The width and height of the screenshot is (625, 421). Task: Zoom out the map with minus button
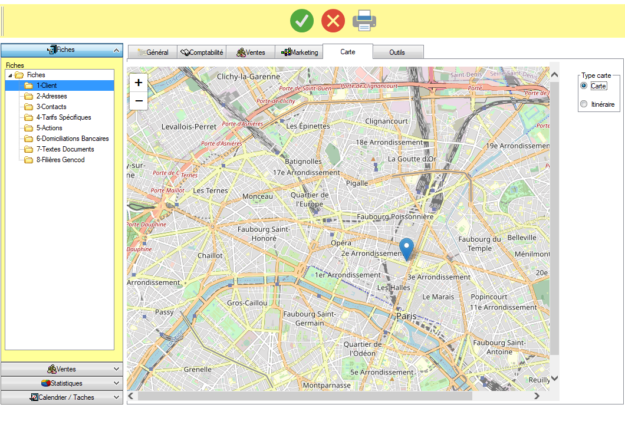pyautogui.click(x=139, y=100)
